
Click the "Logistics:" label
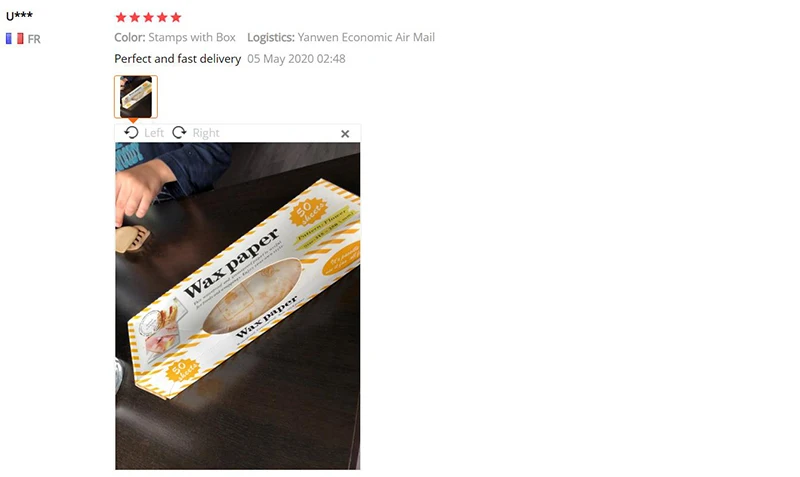[271, 37]
